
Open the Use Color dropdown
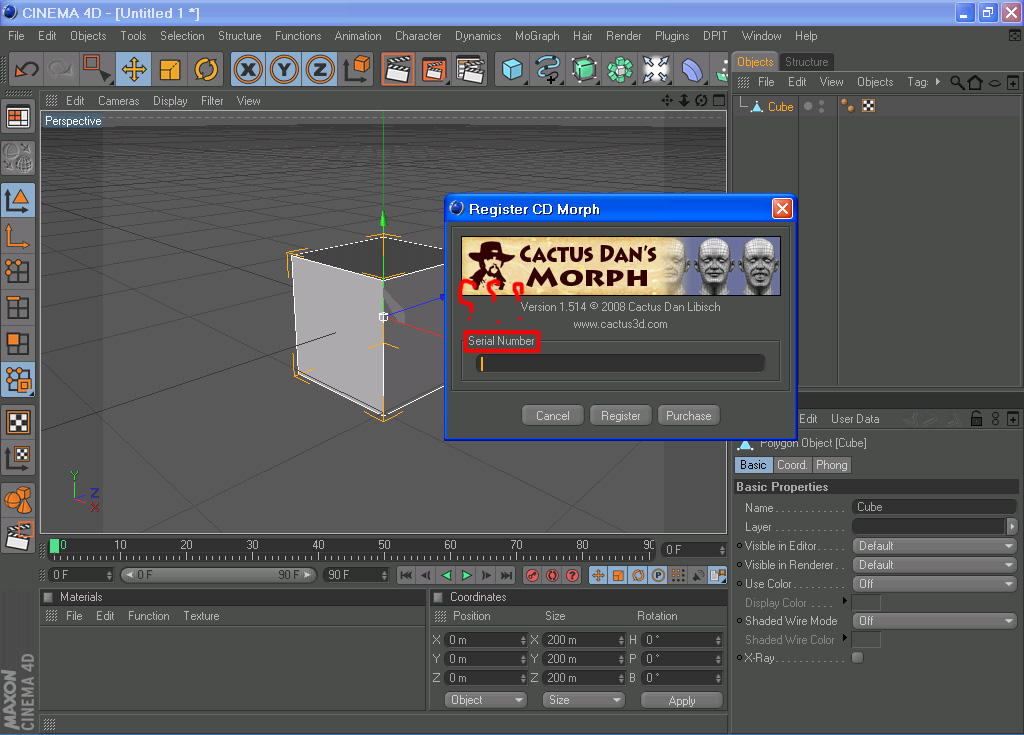pyautogui.click(x=935, y=583)
